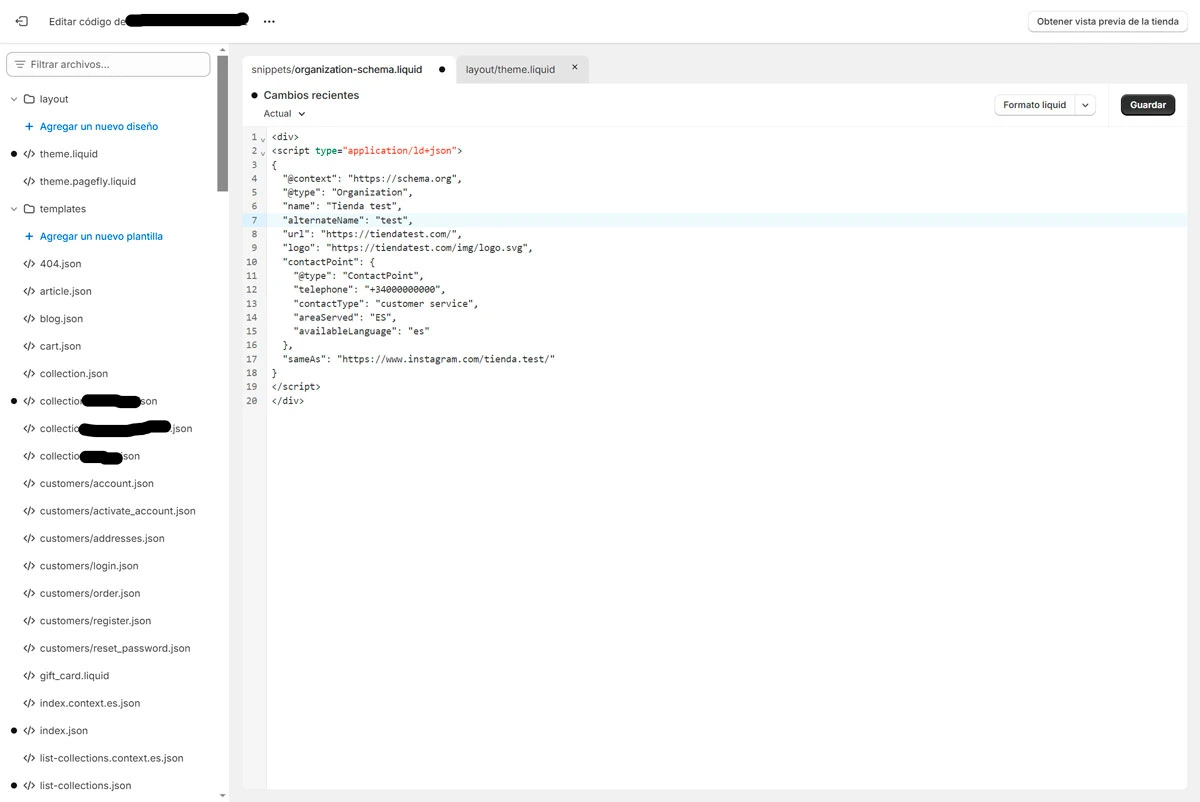Image resolution: width=1200 pixels, height=802 pixels.
Task: Click the layout folder icon
Action: coord(29,99)
